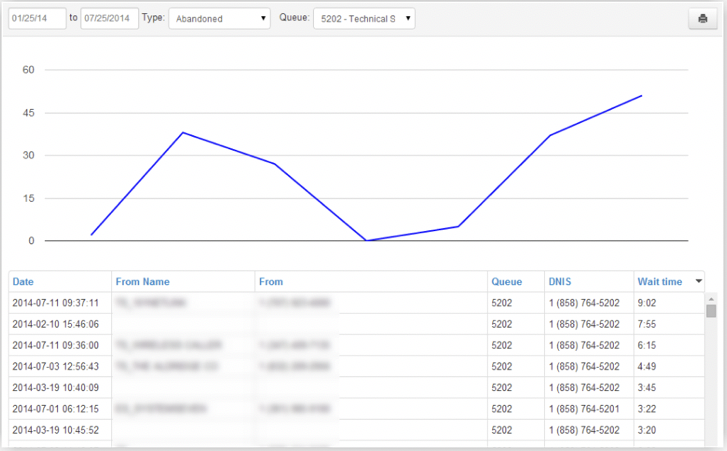Click the Wait time sort arrow

[x=698, y=282]
